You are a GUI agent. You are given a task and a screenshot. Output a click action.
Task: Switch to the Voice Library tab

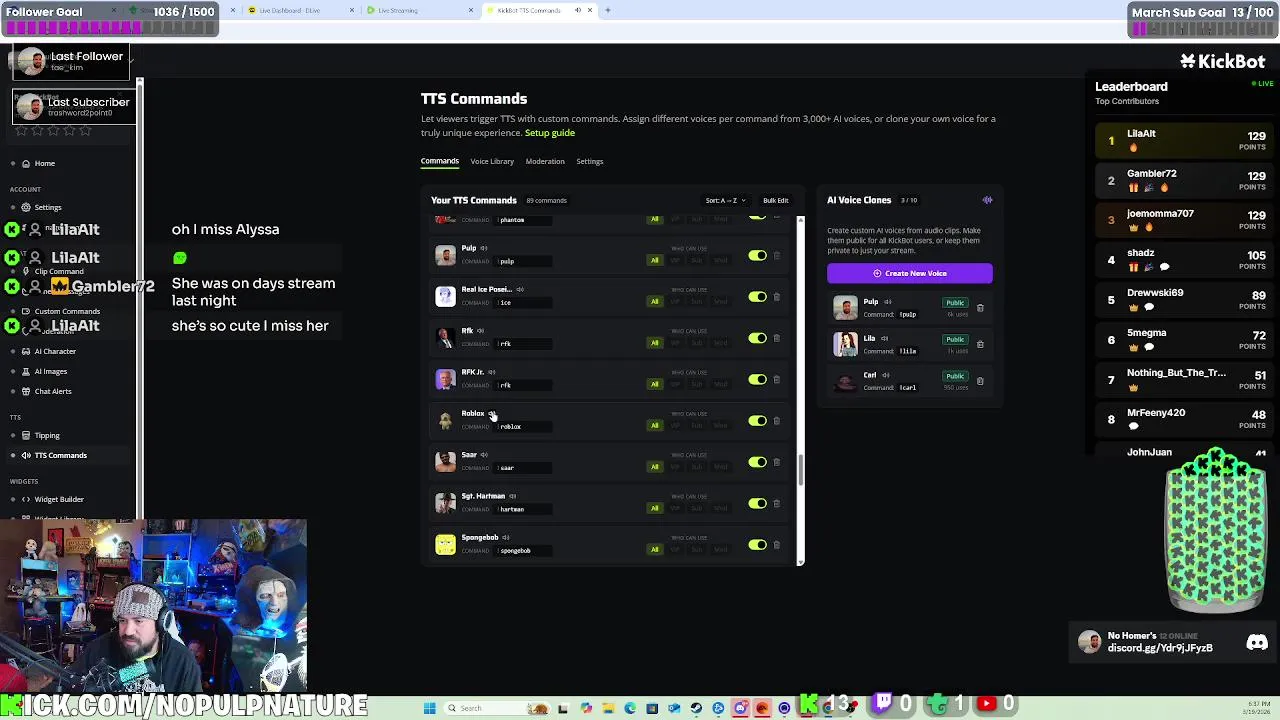(x=492, y=161)
